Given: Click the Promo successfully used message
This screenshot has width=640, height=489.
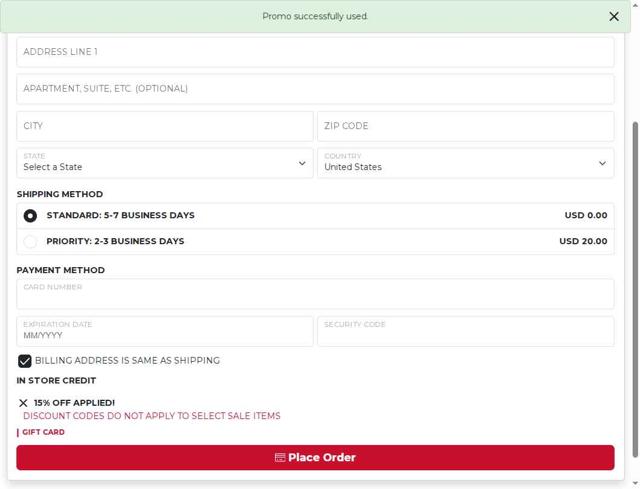Looking at the screenshot, I should click(x=315, y=16).
